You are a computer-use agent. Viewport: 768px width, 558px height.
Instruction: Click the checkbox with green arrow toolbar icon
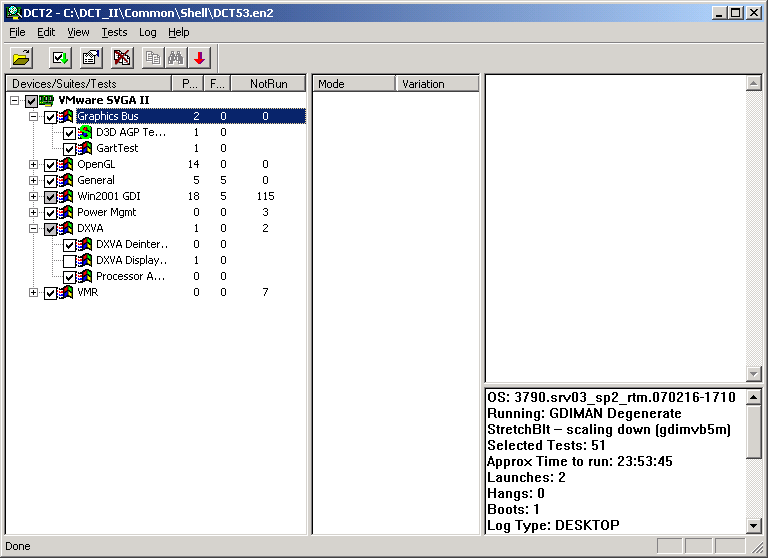[60, 58]
